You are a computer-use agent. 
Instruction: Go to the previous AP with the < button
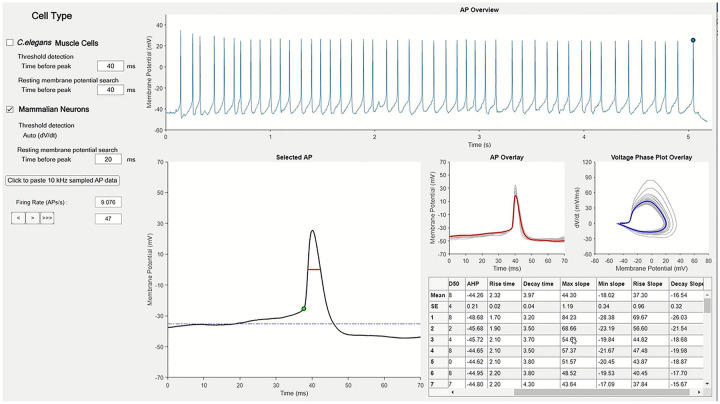coord(18,218)
